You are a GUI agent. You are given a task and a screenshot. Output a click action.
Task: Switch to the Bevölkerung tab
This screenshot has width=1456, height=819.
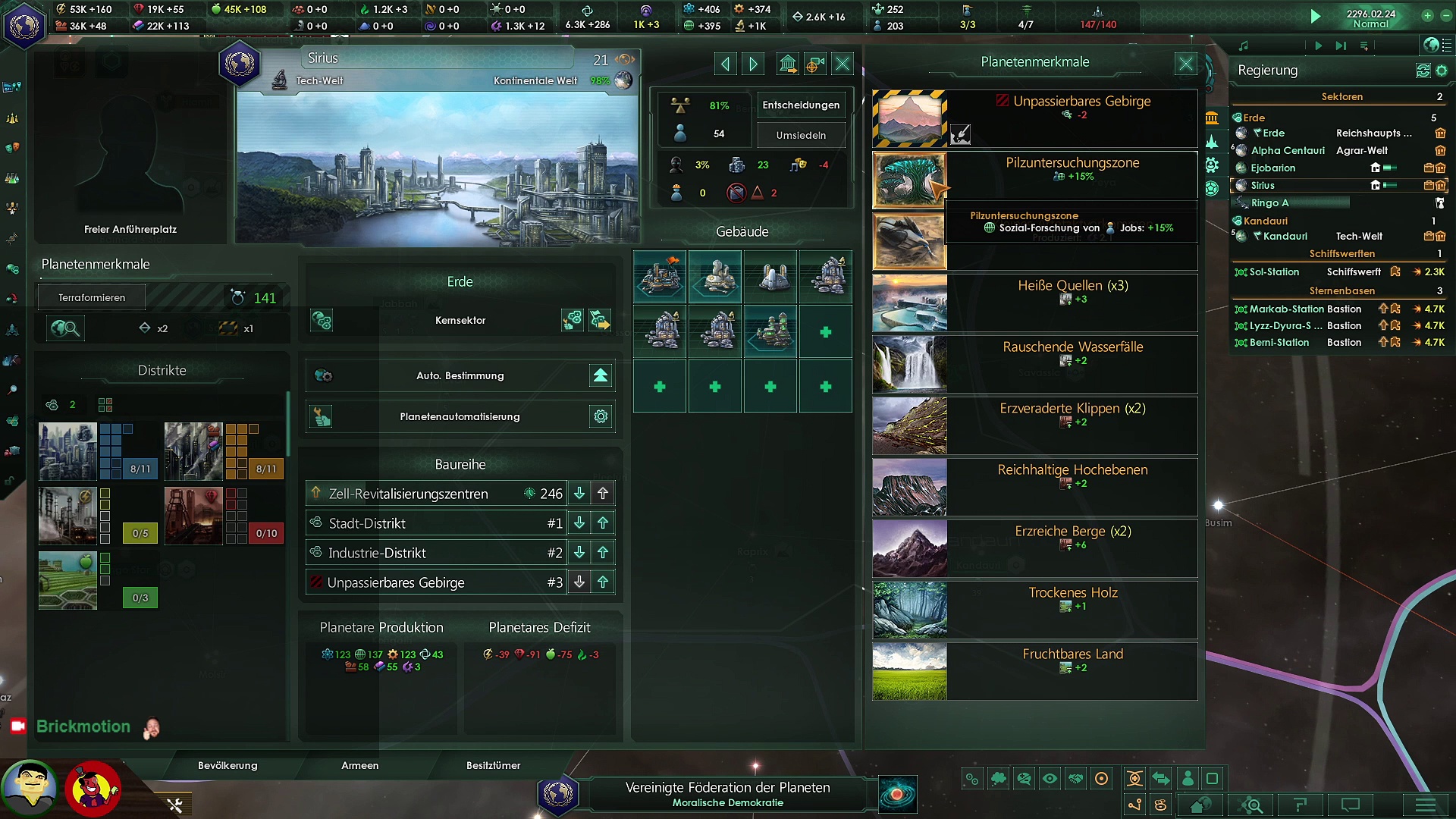pos(227,766)
